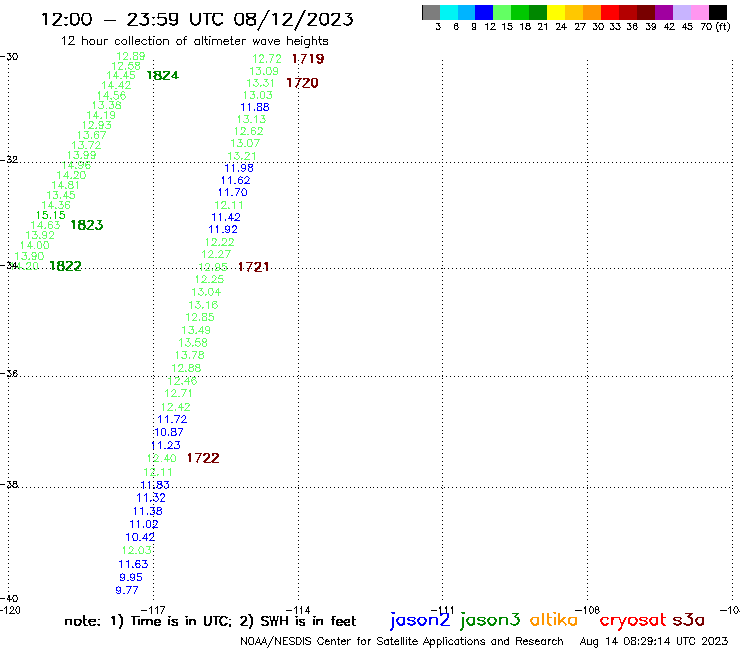Image resolution: width=740 pixels, height=650 pixels.
Task: Click the pass time label 1824
Action: coord(162,76)
